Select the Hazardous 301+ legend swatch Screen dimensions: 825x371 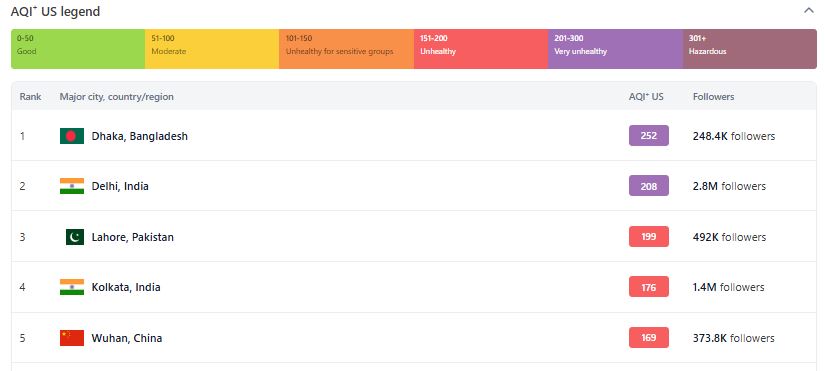[x=750, y=49]
